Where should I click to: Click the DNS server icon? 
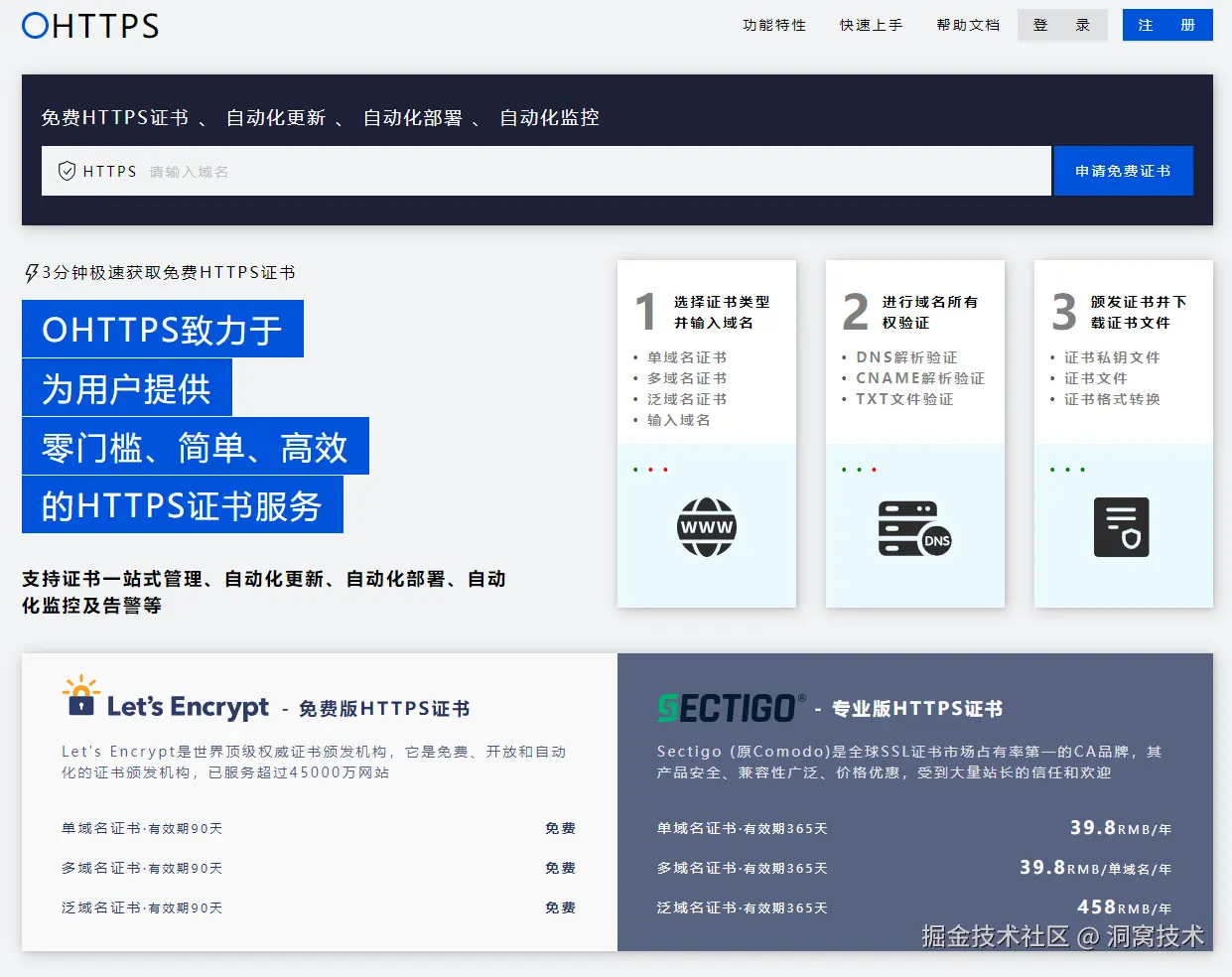coord(914,528)
